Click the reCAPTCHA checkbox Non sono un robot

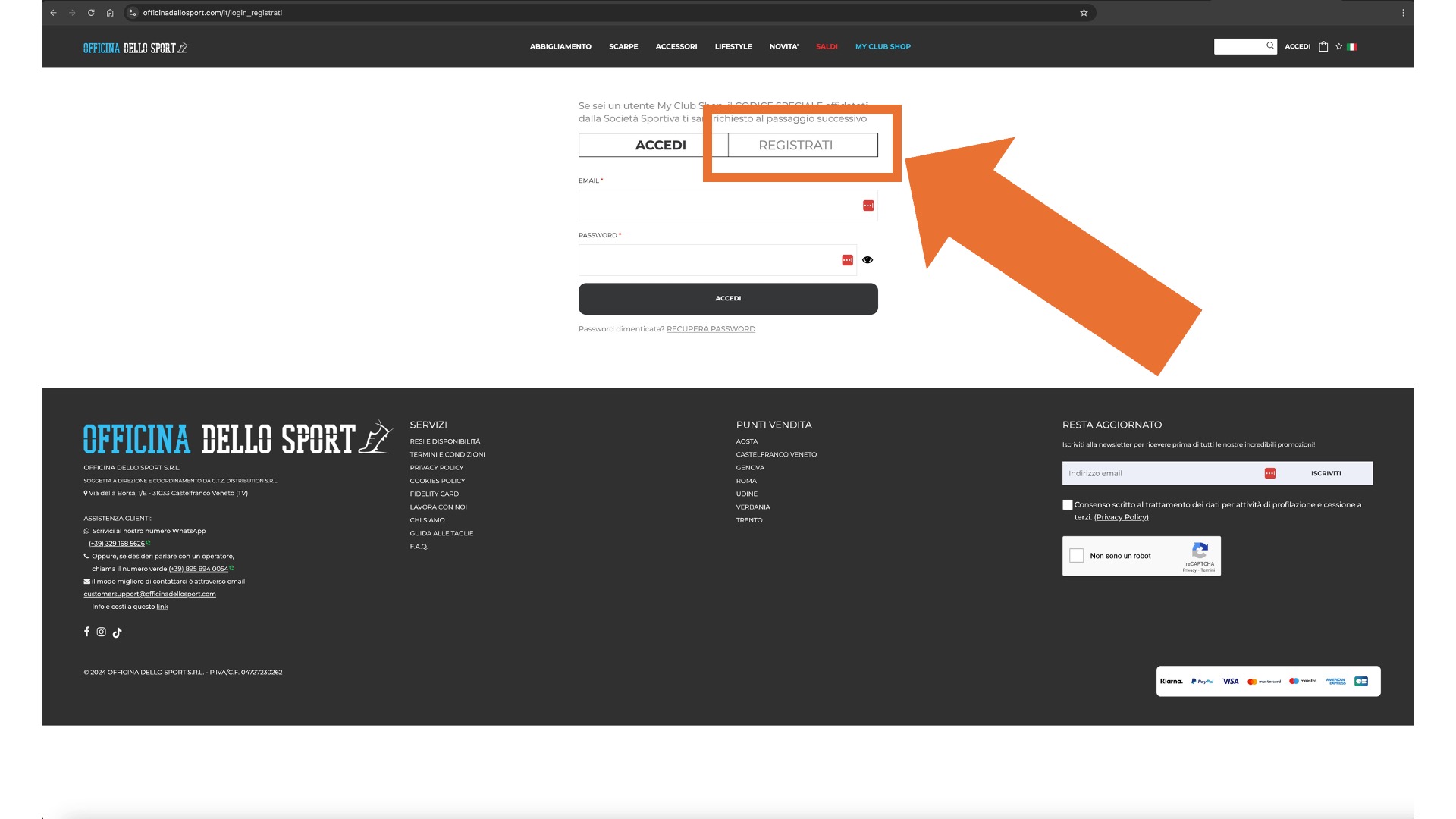(1078, 554)
